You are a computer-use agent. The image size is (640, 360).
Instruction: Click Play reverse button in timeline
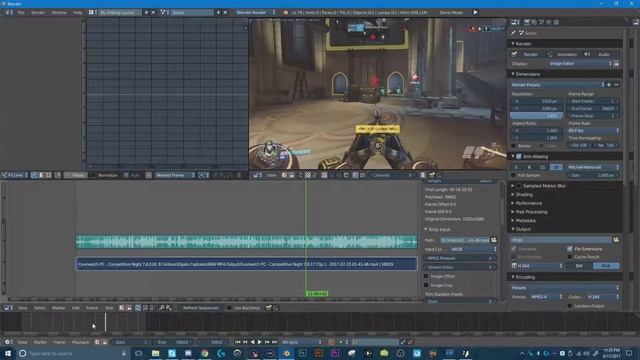(x=252, y=342)
